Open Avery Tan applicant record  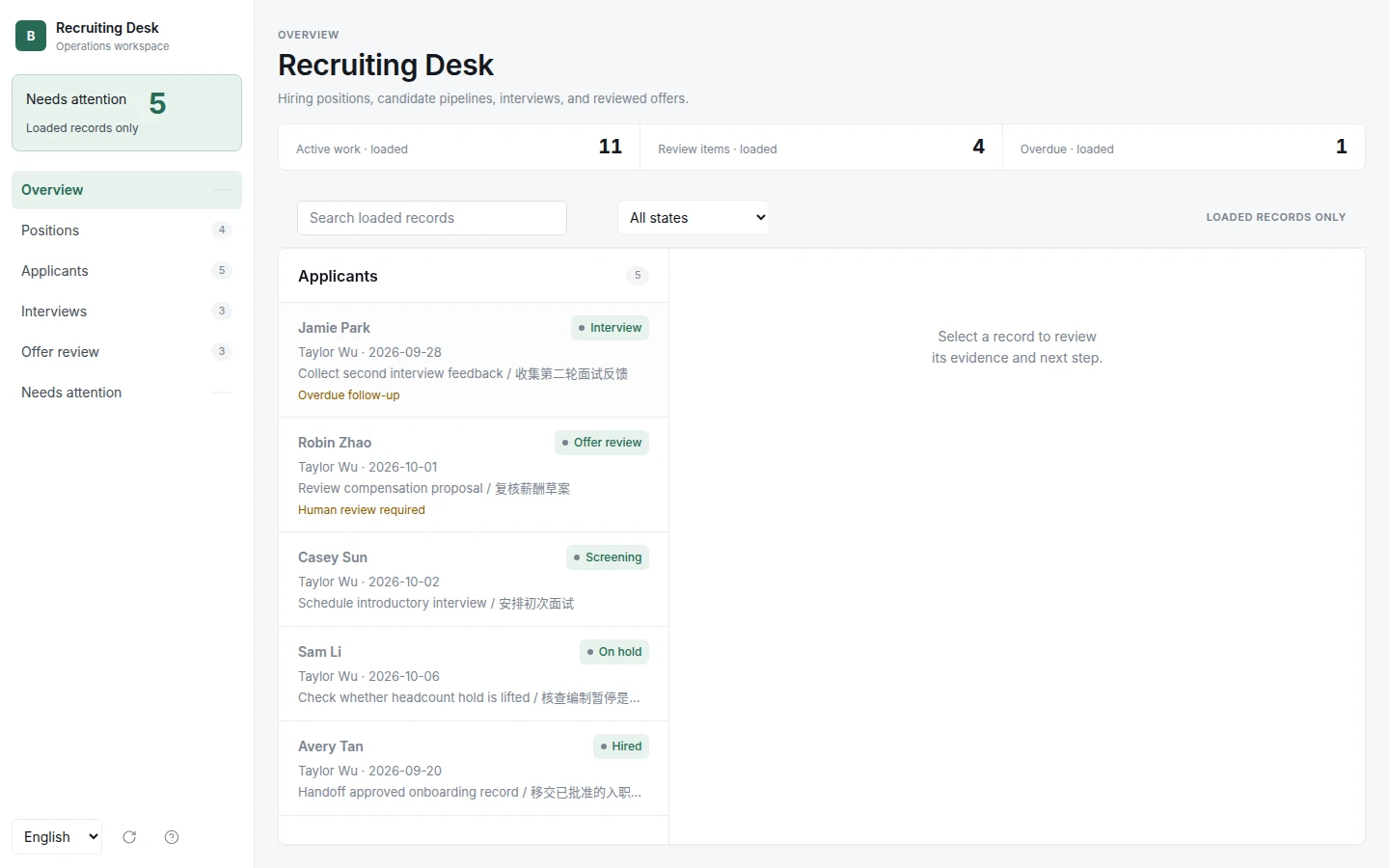coord(474,769)
